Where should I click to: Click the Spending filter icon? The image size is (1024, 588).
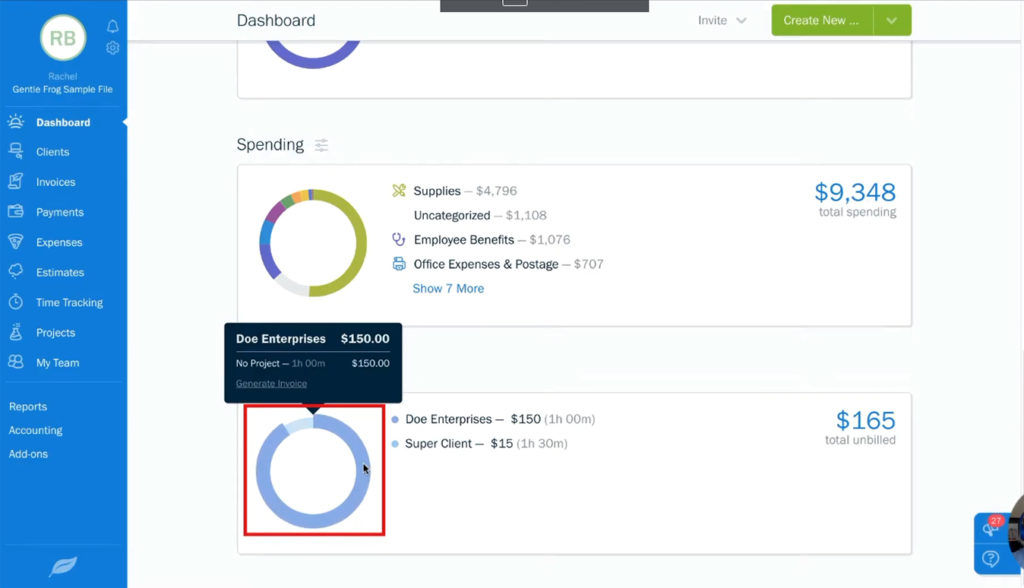tap(321, 145)
